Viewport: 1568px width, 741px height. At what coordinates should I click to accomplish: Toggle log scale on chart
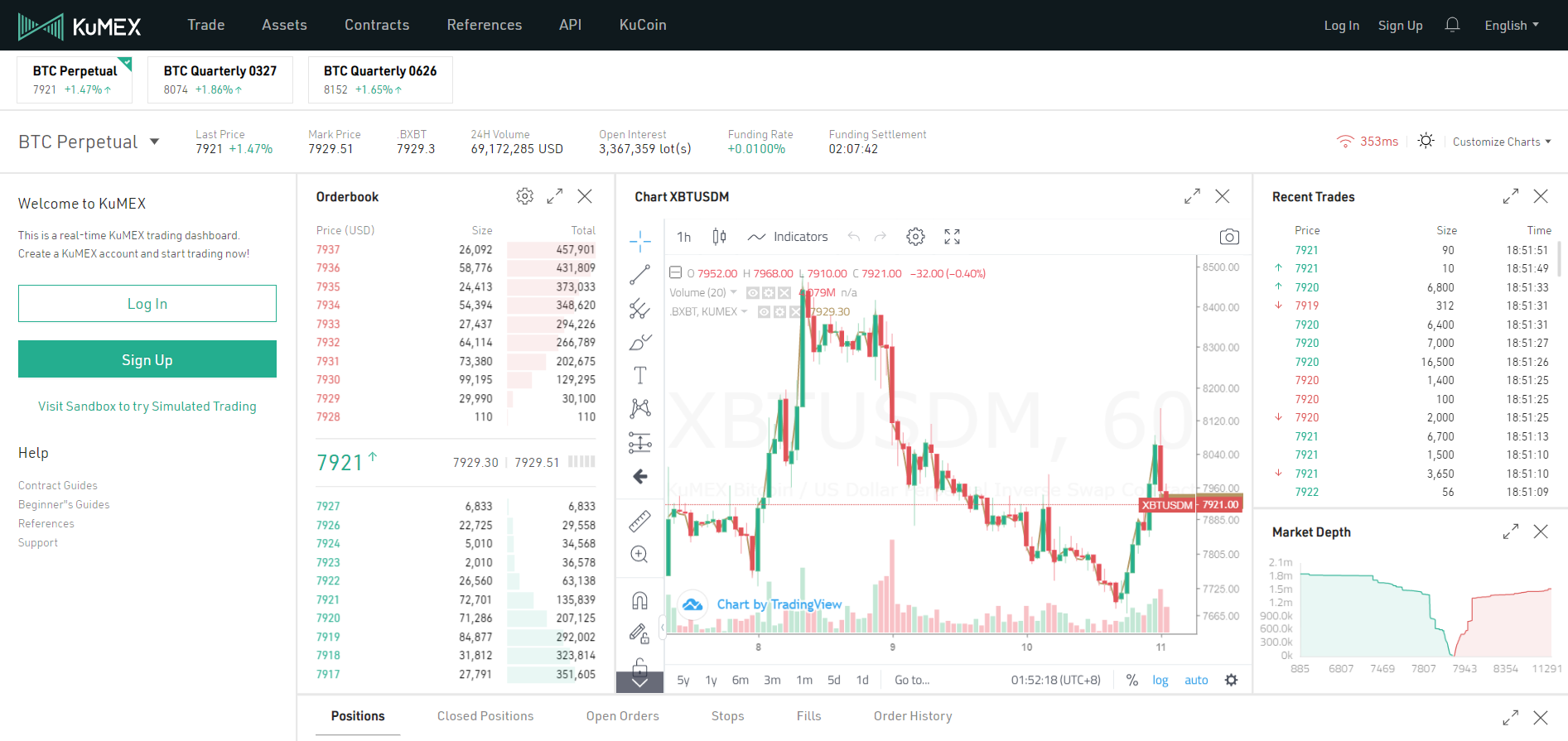(x=1160, y=680)
